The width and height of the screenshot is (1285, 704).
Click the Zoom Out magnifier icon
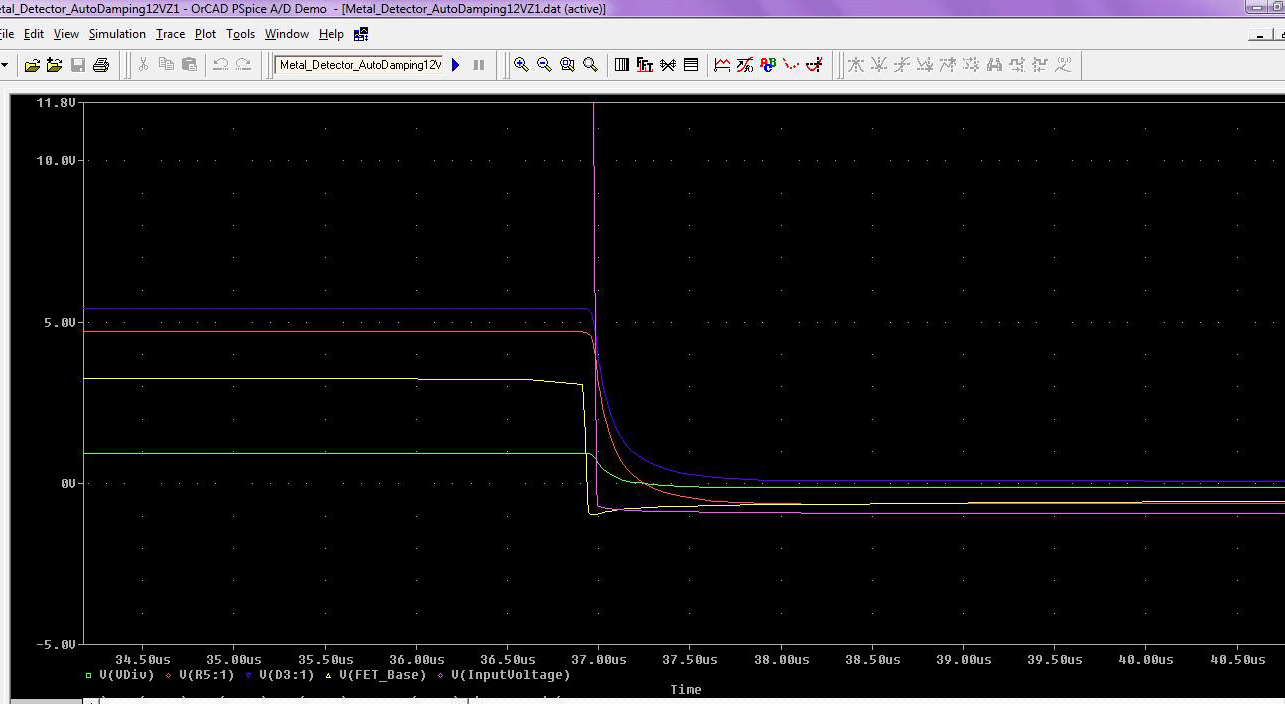(x=544, y=65)
